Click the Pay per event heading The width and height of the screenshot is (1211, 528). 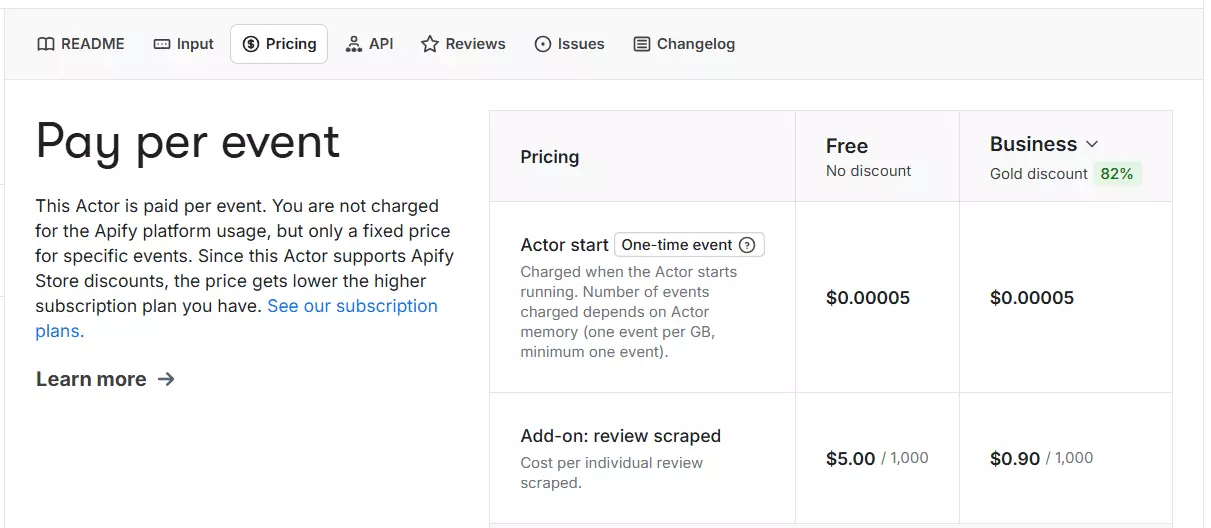tap(188, 142)
